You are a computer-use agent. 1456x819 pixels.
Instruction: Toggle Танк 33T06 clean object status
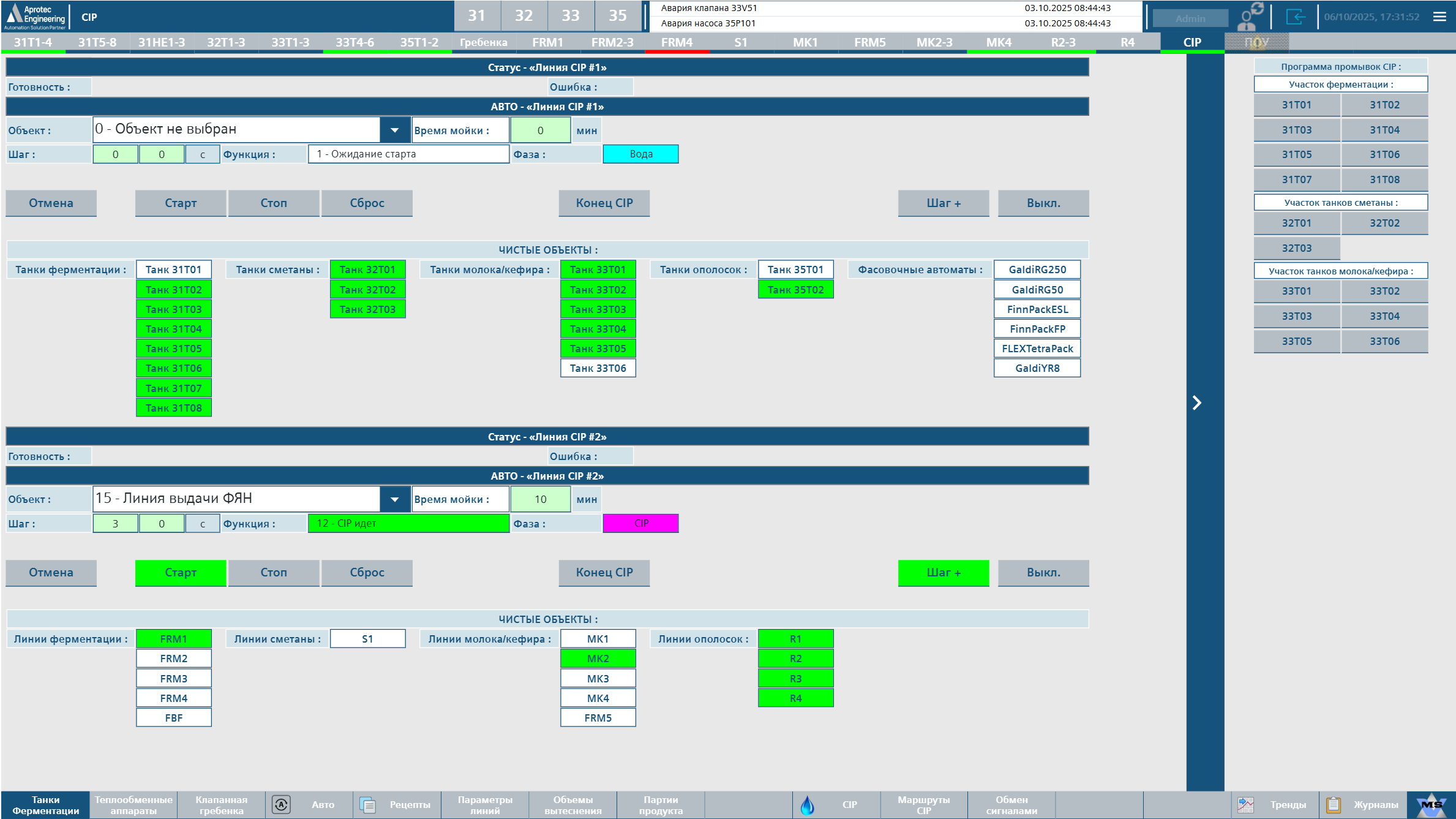pyautogui.click(x=598, y=368)
